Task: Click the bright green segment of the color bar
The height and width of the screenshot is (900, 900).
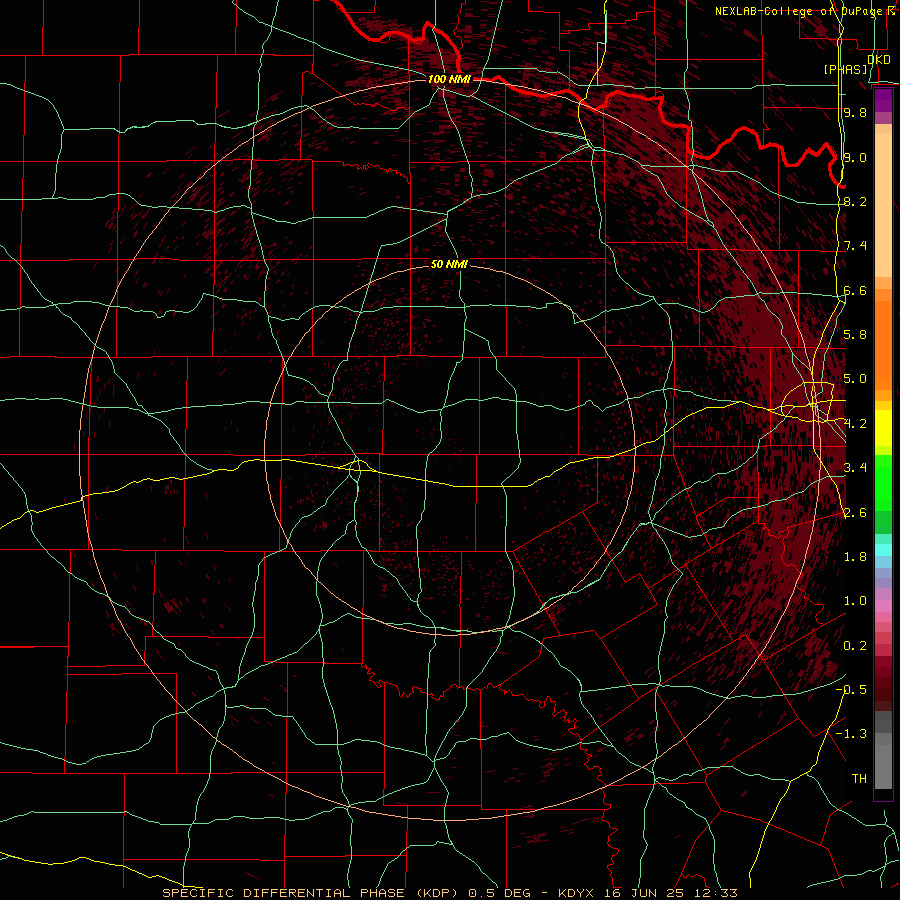Action: point(883,483)
